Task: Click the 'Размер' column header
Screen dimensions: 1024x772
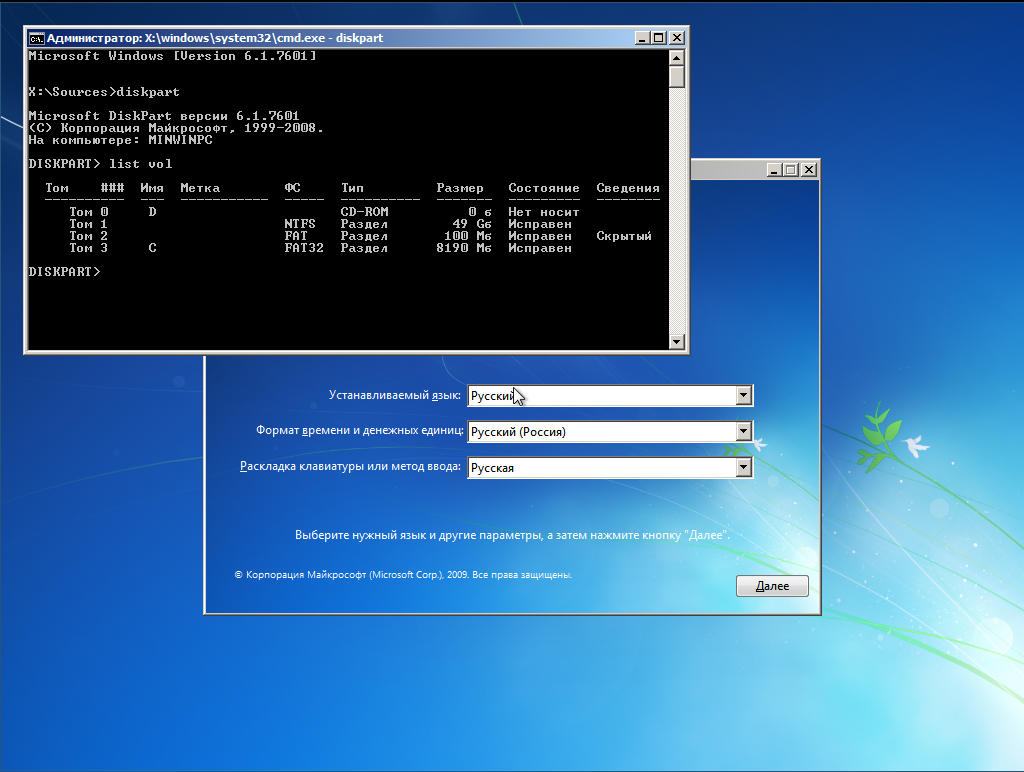Action: pyautogui.click(x=460, y=188)
